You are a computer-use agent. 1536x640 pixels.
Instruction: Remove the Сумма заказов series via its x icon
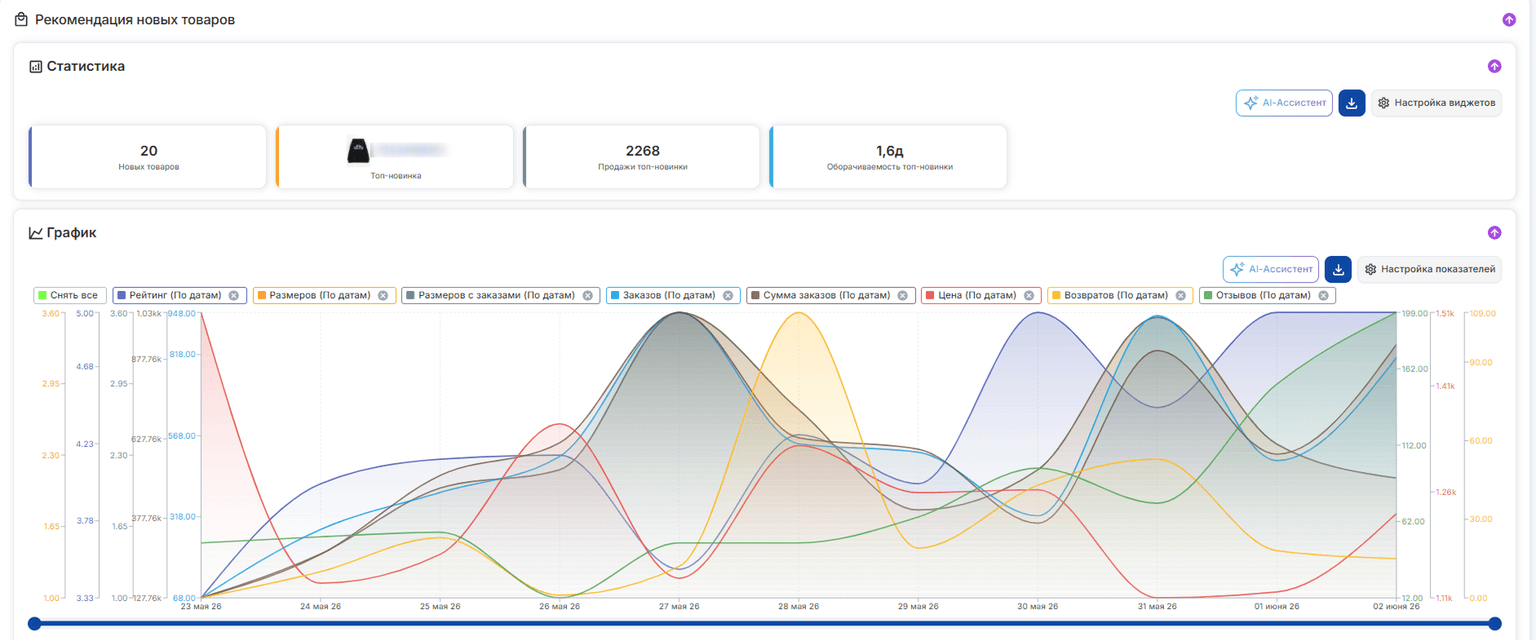point(902,295)
